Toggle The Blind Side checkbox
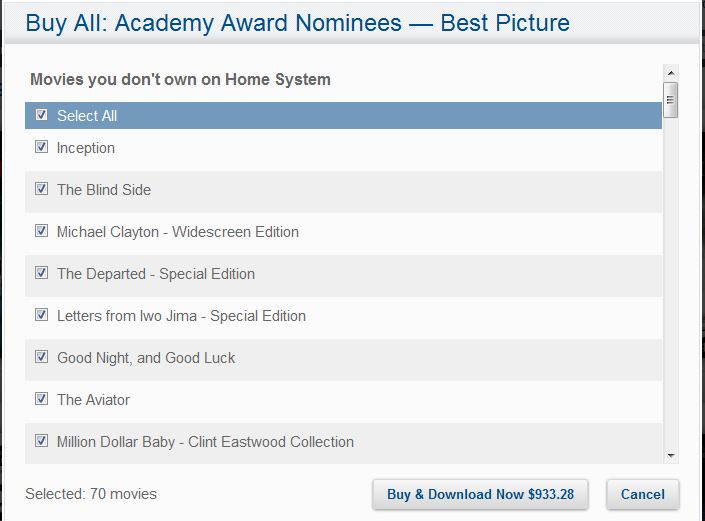705x521 pixels. coord(41,188)
